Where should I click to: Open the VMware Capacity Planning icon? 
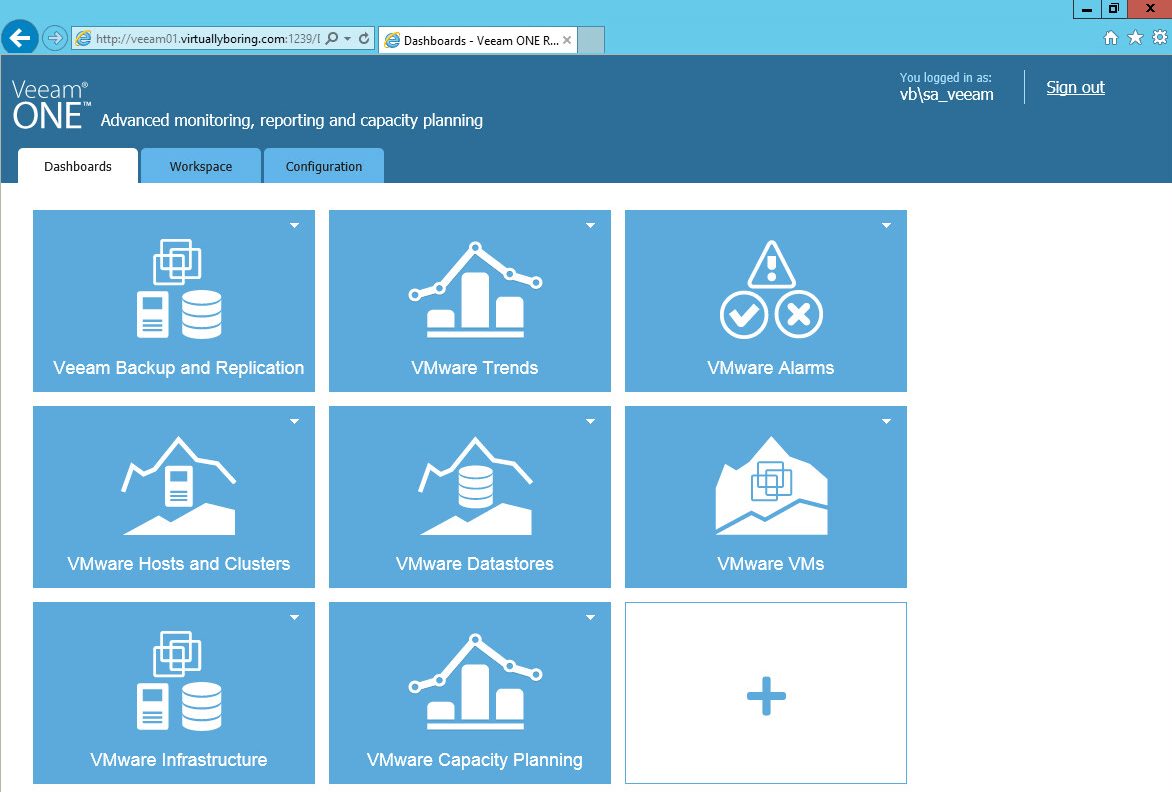click(474, 681)
